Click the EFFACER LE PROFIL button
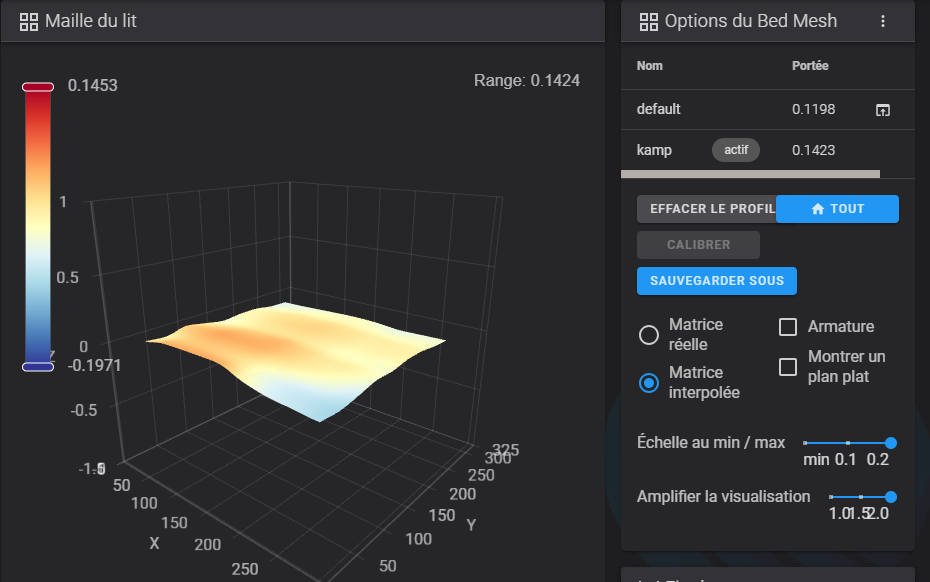The image size is (930, 582). (x=706, y=209)
